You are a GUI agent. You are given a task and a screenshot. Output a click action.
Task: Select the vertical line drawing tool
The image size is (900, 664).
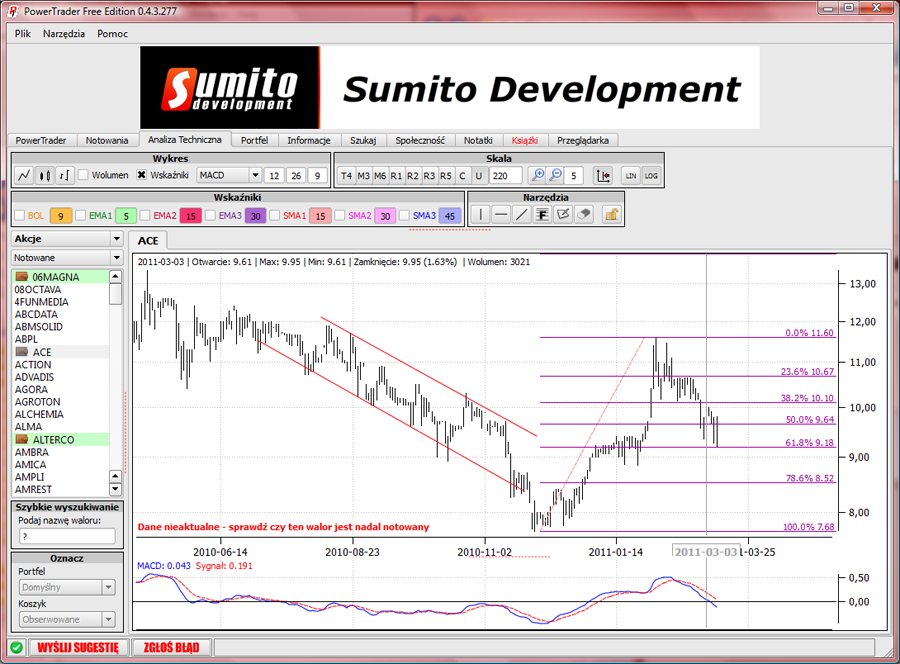point(480,215)
